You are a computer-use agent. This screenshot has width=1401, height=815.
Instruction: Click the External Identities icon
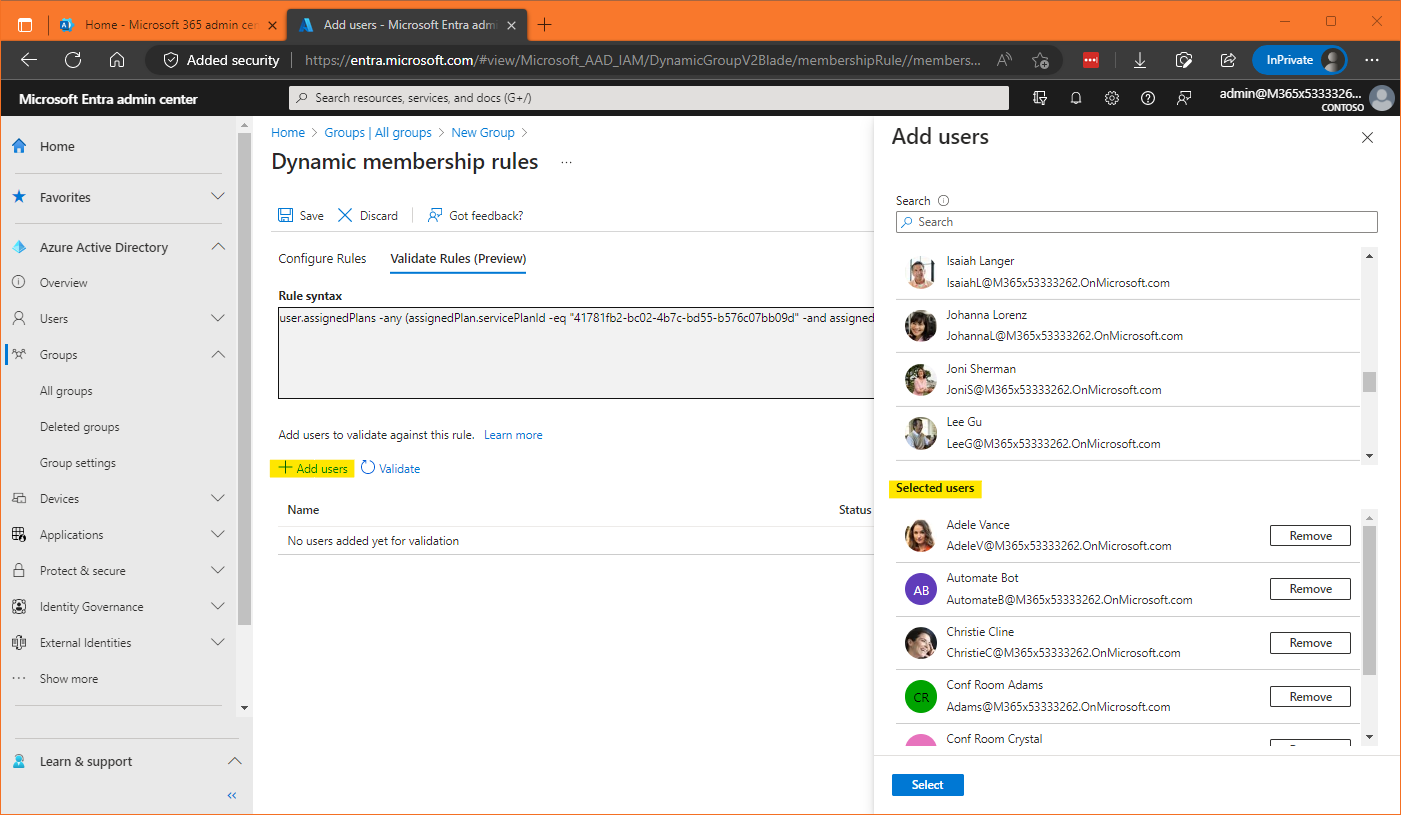tap(19, 643)
